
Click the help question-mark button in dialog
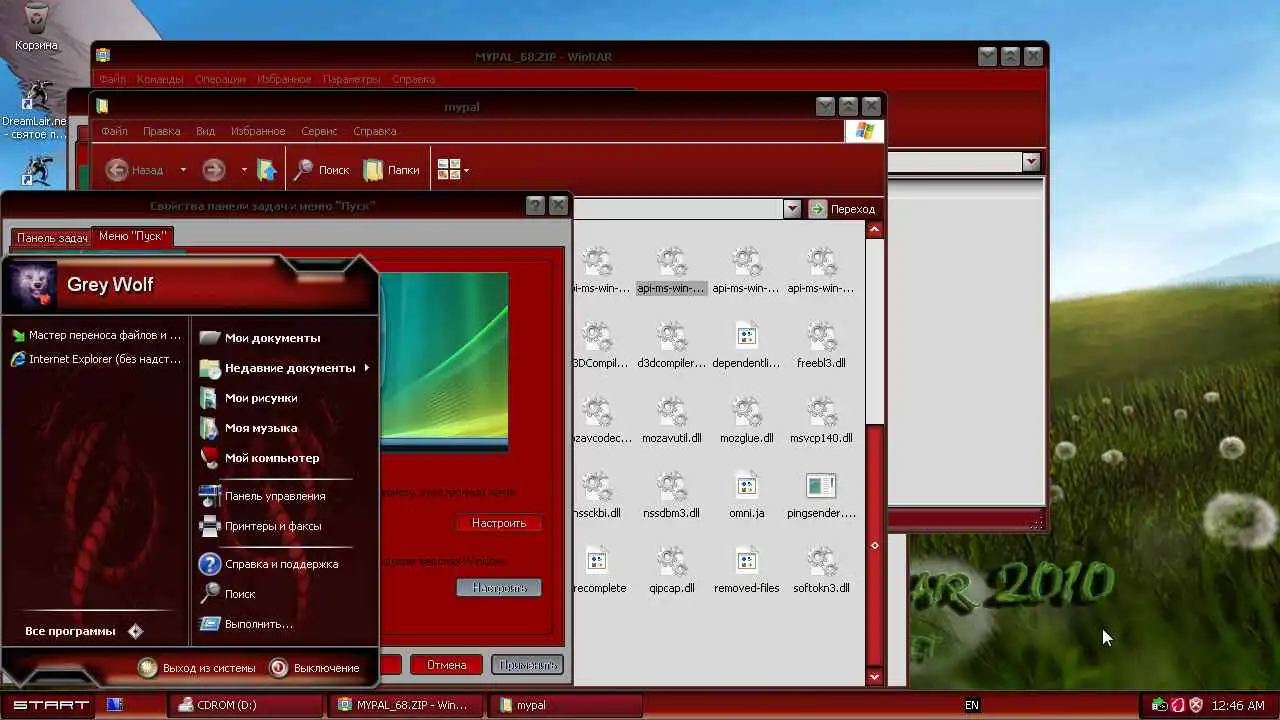[x=535, y=205]
